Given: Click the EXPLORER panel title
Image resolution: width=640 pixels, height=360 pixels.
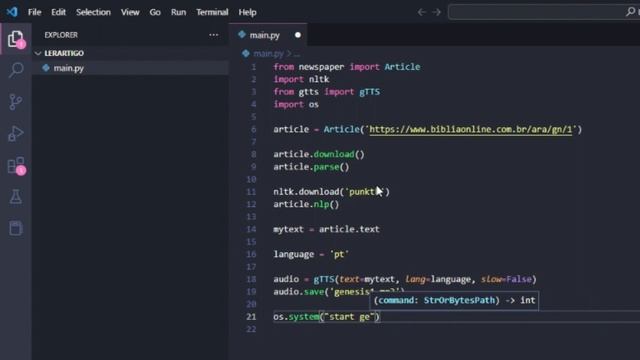Looking at the screenshot, I should (x=61, y=35).
